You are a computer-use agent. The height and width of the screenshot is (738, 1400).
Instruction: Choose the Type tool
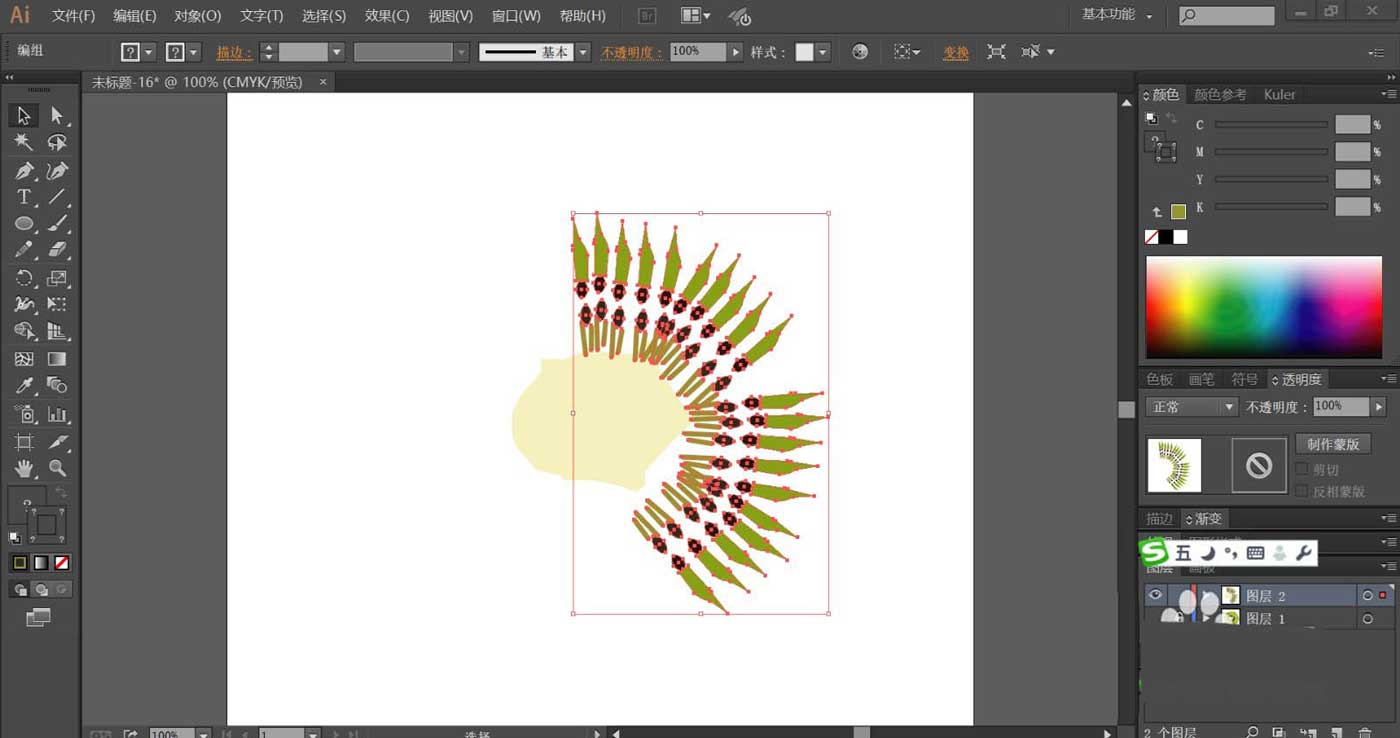pos(24,197)
